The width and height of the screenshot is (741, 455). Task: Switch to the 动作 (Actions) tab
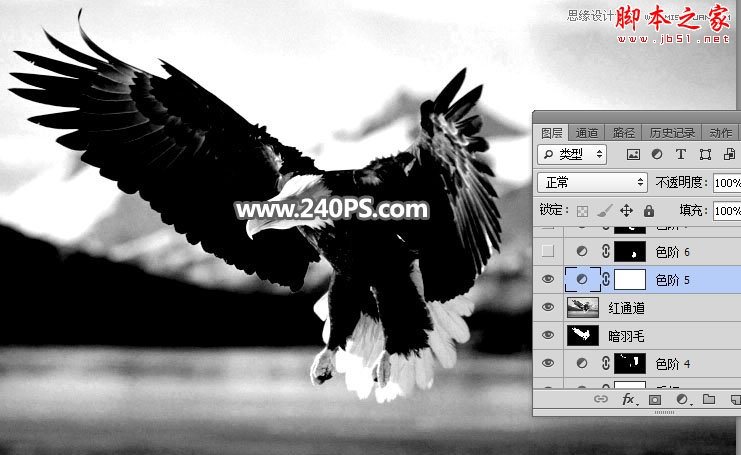721,133
